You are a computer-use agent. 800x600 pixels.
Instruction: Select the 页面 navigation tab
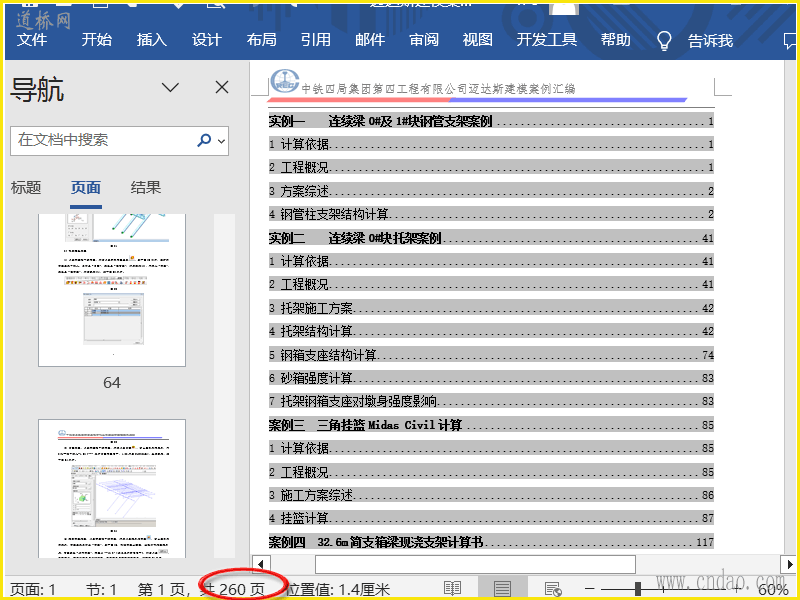tap(86, 188)
